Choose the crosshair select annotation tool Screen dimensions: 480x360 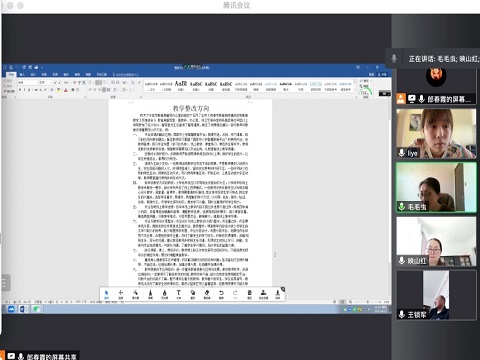click(x=121, y=294)
